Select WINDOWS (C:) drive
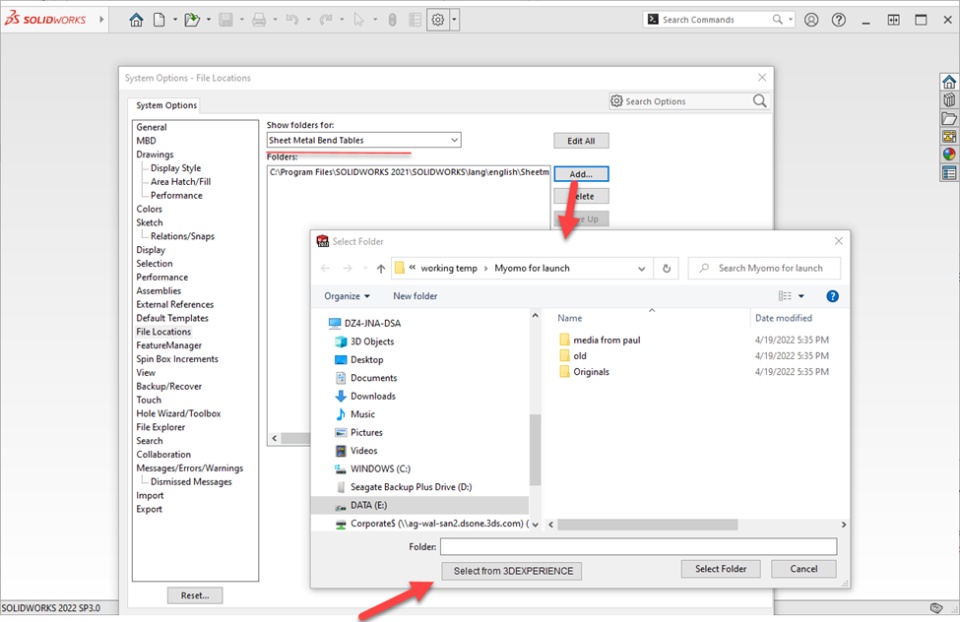 coord(373,469)
